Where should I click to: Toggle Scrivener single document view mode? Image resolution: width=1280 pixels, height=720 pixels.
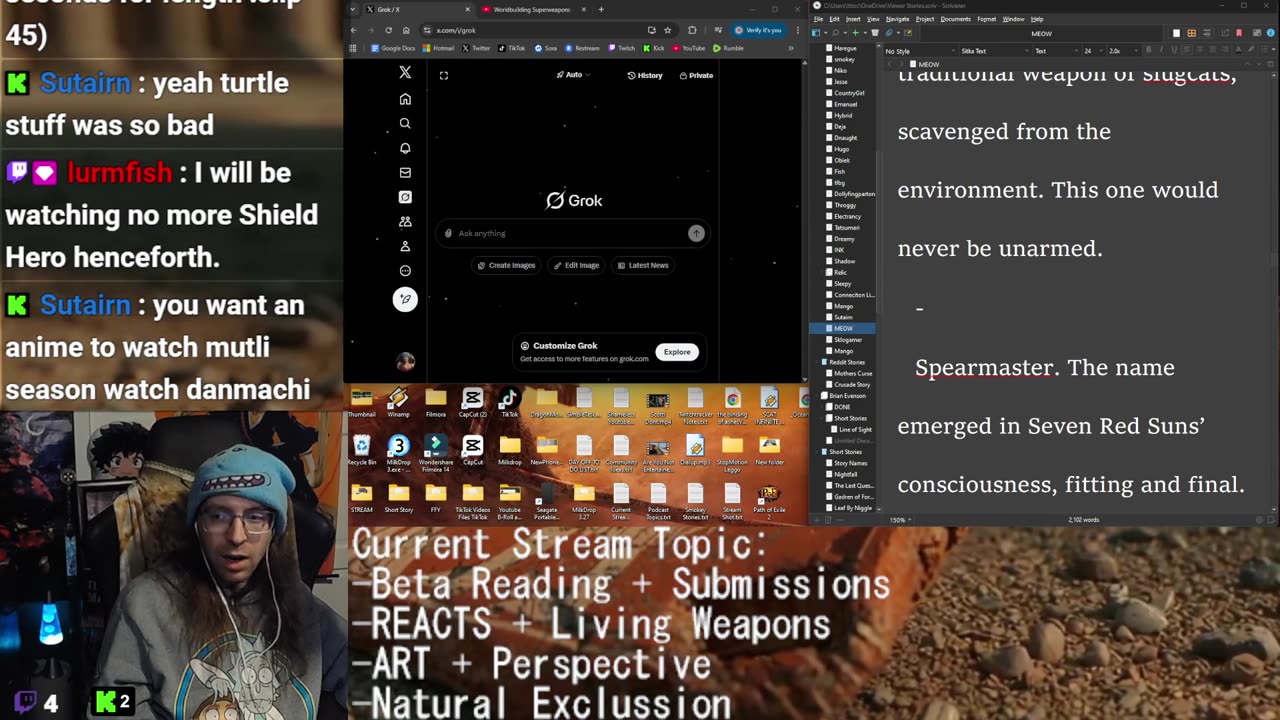pyautogui.click(x=1176, y=33)
